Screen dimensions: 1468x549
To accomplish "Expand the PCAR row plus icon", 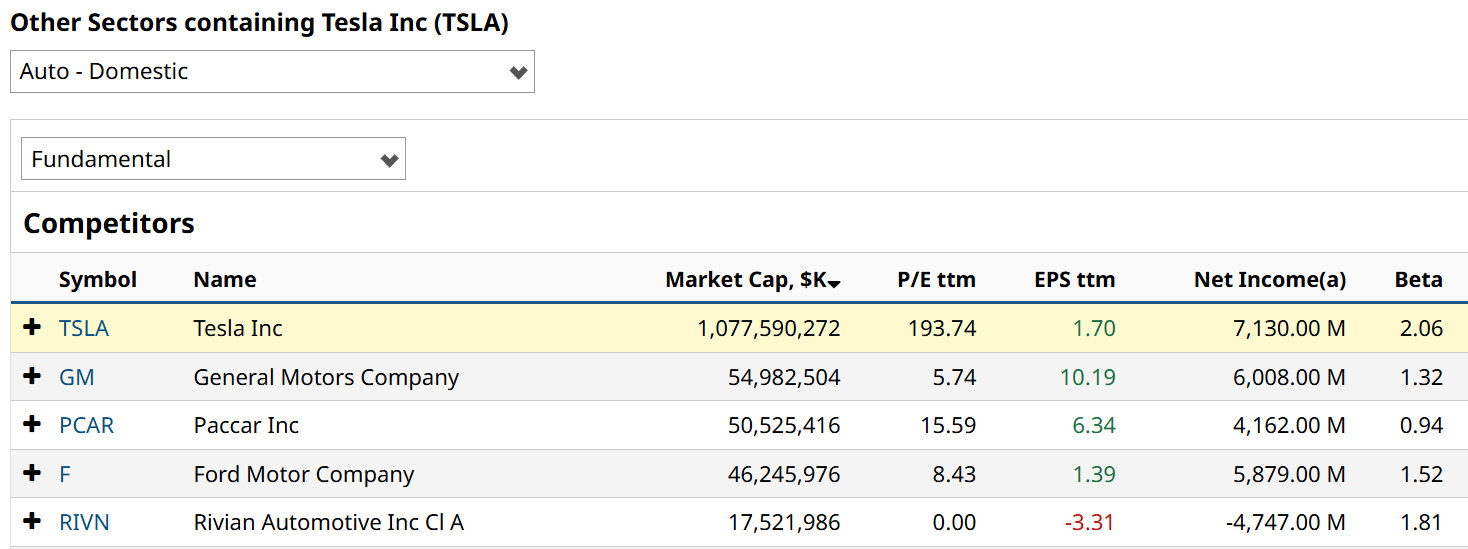I will (x=32, y=424).
